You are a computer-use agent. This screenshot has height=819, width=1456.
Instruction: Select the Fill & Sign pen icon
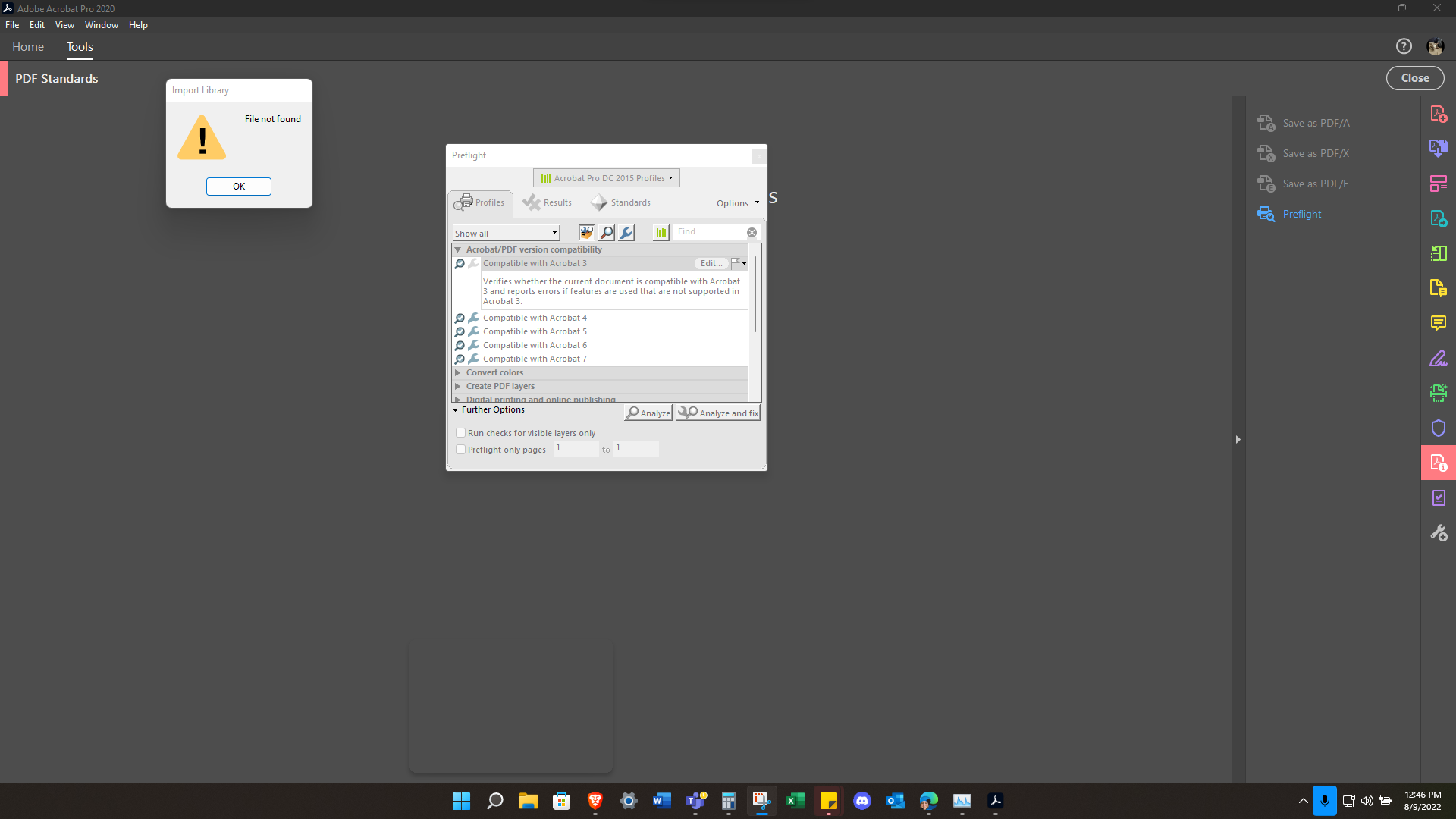[x=1438, y=358]
